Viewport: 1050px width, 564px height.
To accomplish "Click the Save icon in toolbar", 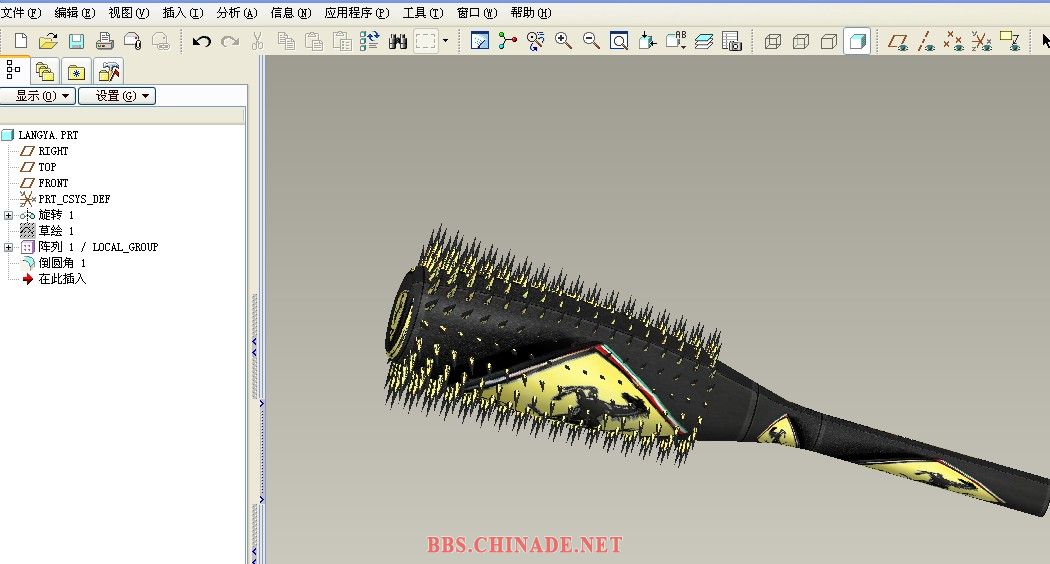I will [76, 41].
